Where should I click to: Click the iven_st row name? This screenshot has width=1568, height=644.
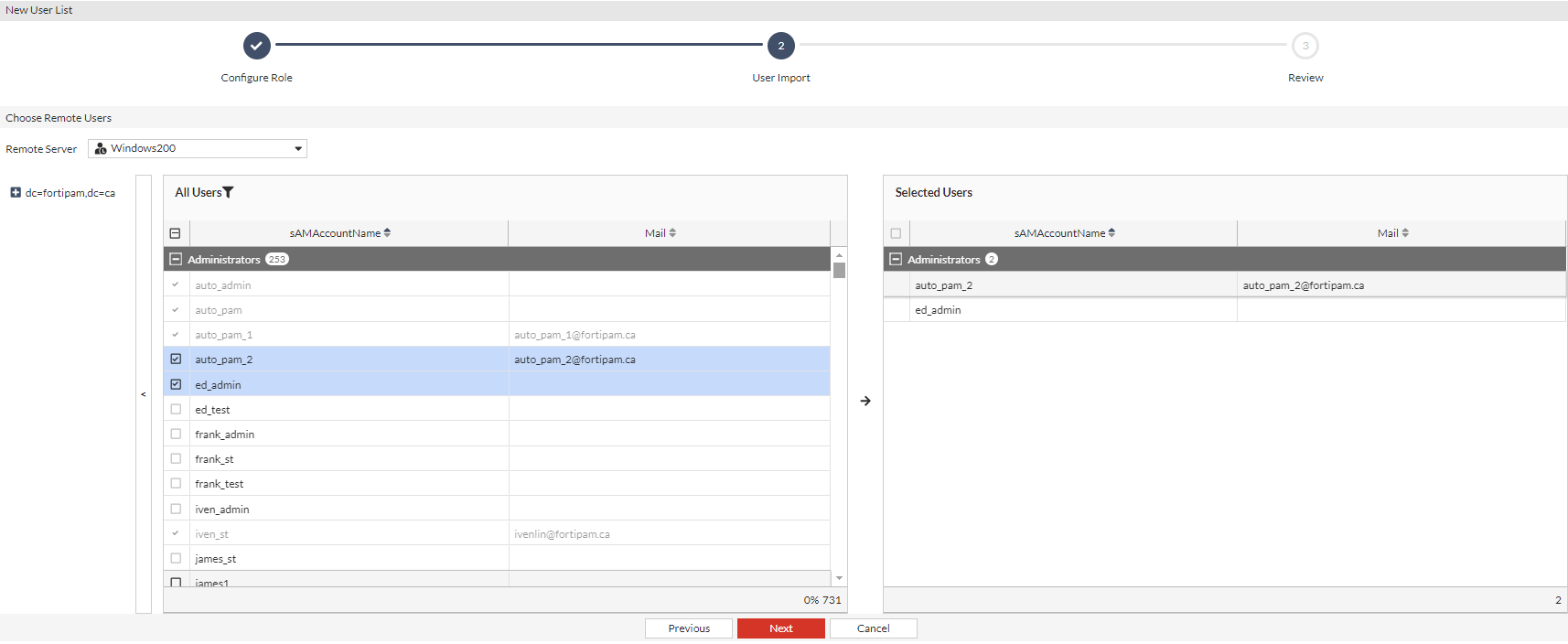click(x=211, y=534)
